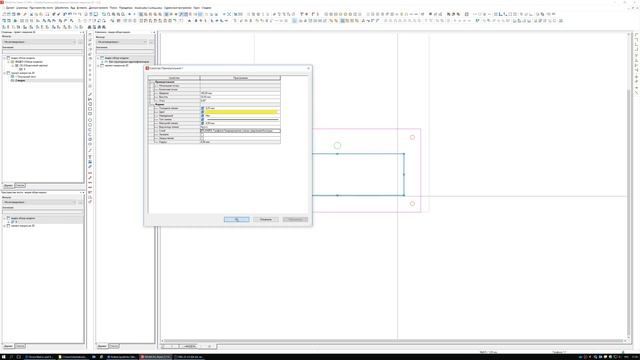Activate the highlighted red-icon app on the taskbar

(156, 357)
